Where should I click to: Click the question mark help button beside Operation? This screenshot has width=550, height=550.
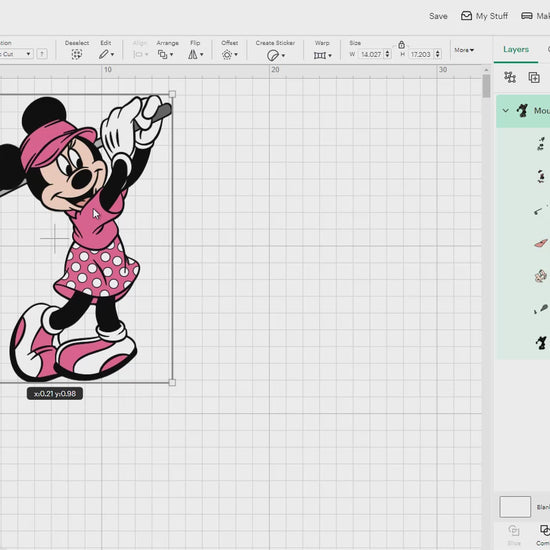pos(42,54)
